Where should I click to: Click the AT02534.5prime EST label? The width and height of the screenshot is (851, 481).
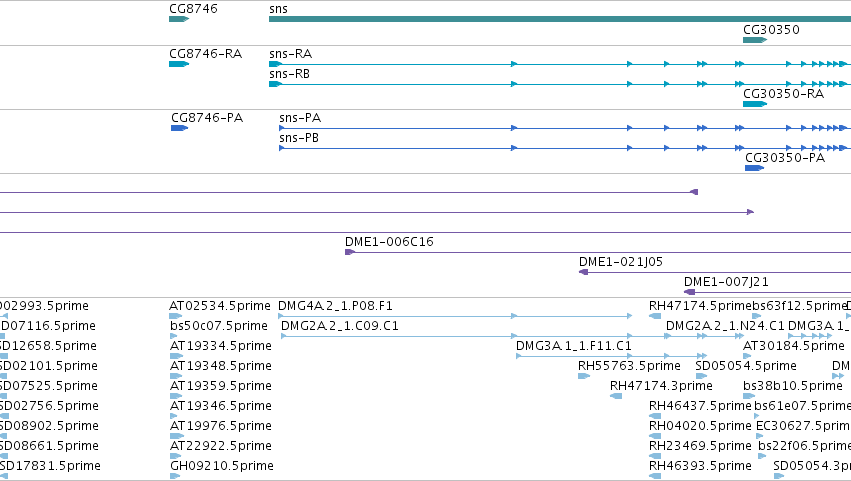(x=220, y=306)
